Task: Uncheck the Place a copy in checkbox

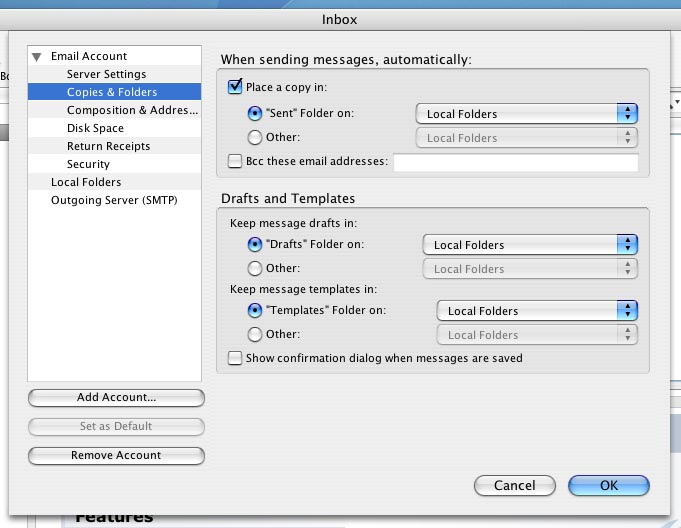Action: pos(235,86)
